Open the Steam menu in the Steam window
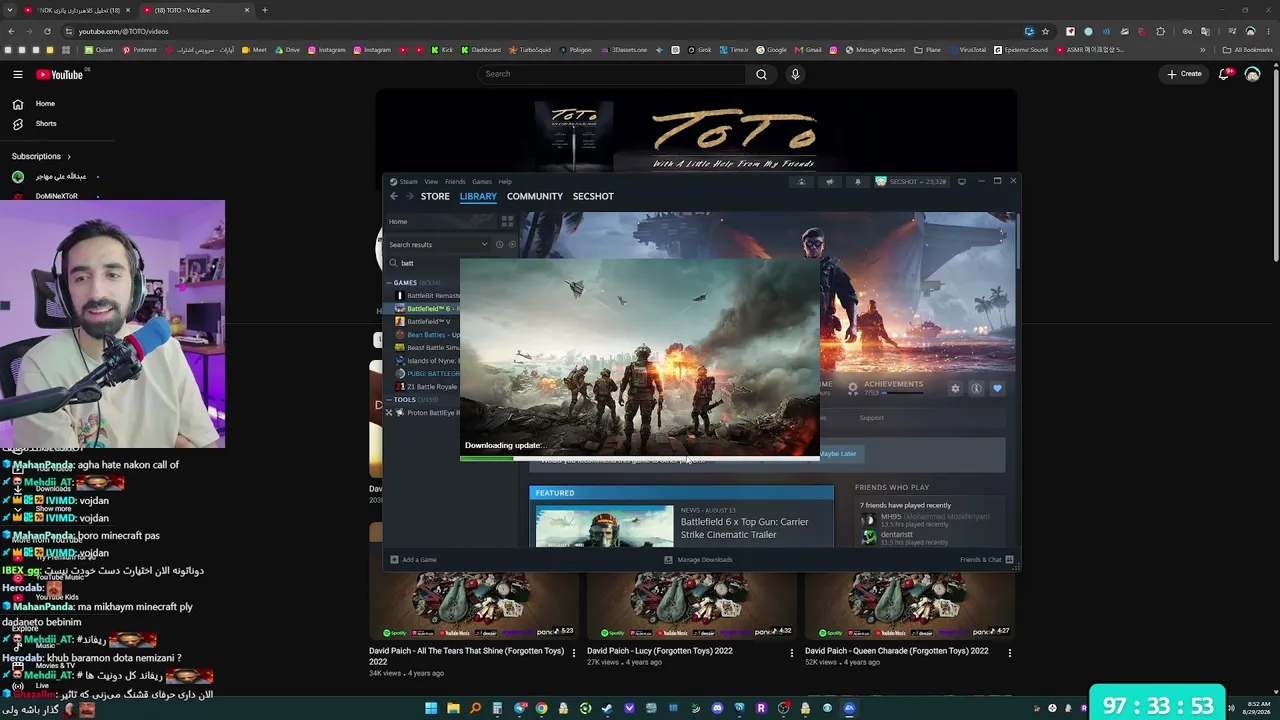The image size is (1280, 720). 404,182
